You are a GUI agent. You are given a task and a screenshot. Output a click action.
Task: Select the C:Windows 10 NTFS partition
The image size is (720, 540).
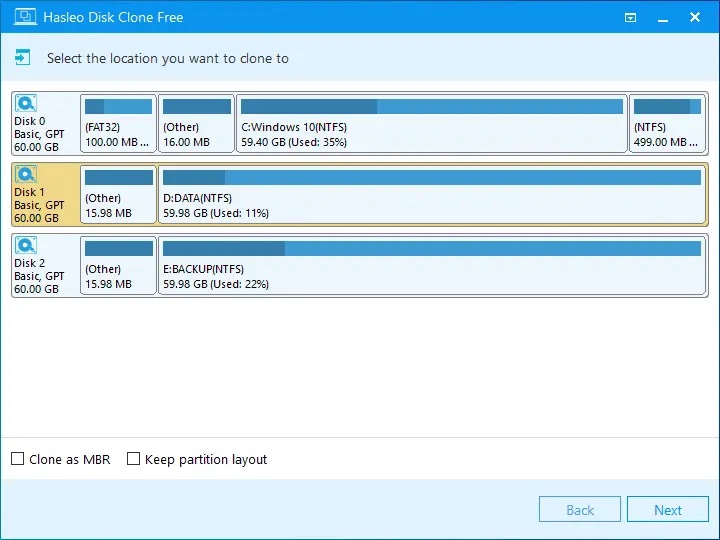(x=432, y=123)
